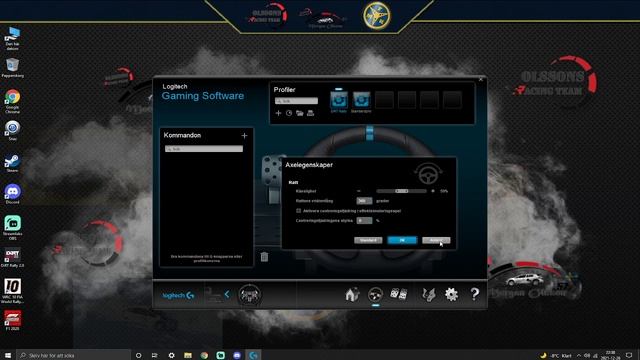This screenshot has height=360, width=640.
Task: Click the Avbryt cancel button
Action: point(436,240)
